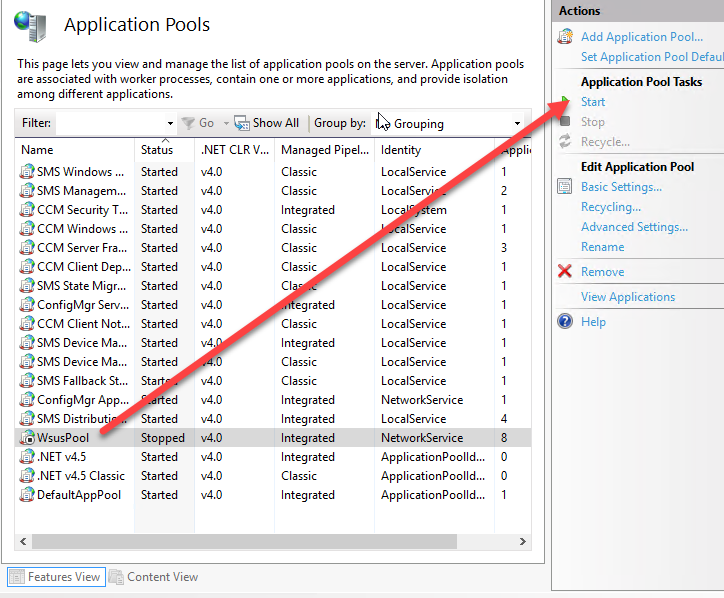The height and width of the screenshot is (598, 724).
Task: Open the Go button dropdown arrow
Action: (226, 123)
